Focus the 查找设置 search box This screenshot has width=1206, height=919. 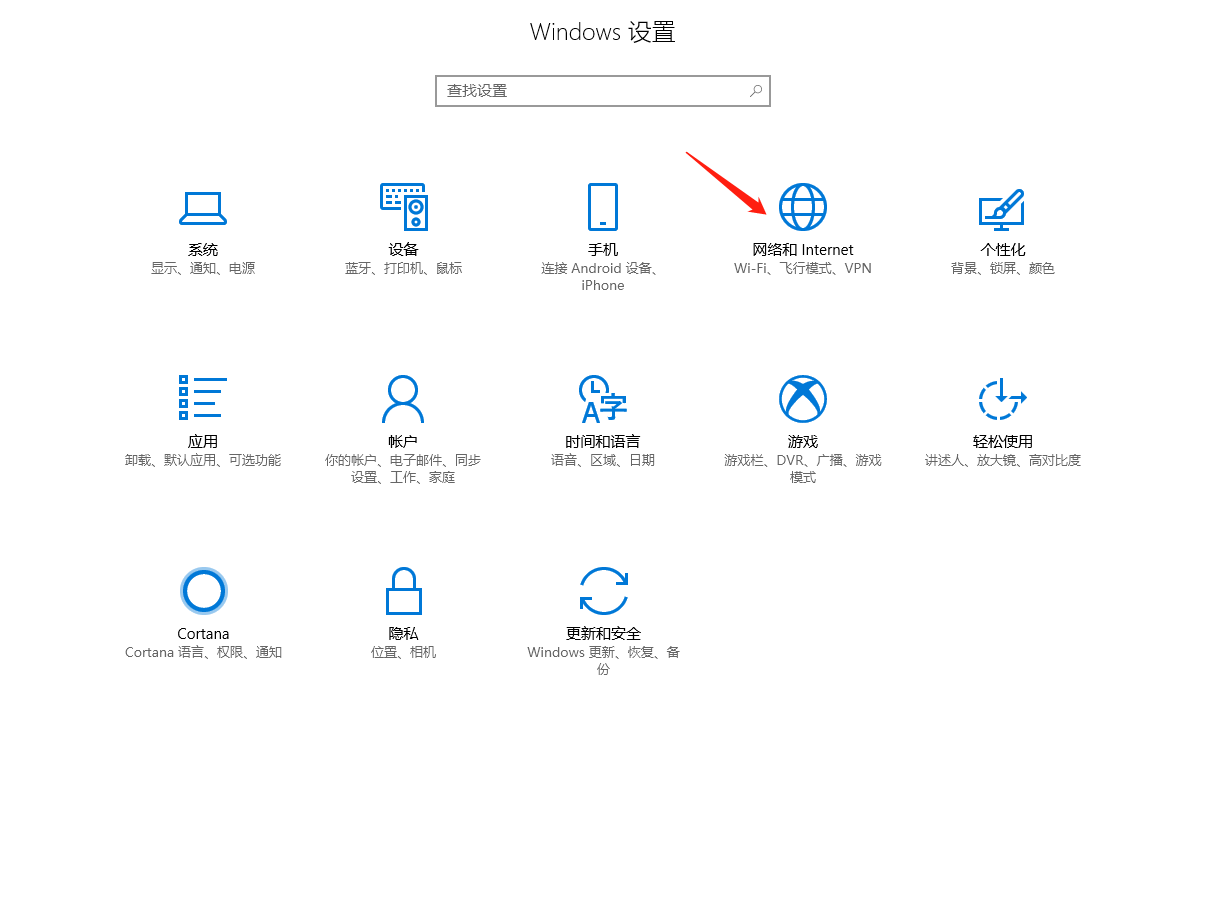(603, 91)
